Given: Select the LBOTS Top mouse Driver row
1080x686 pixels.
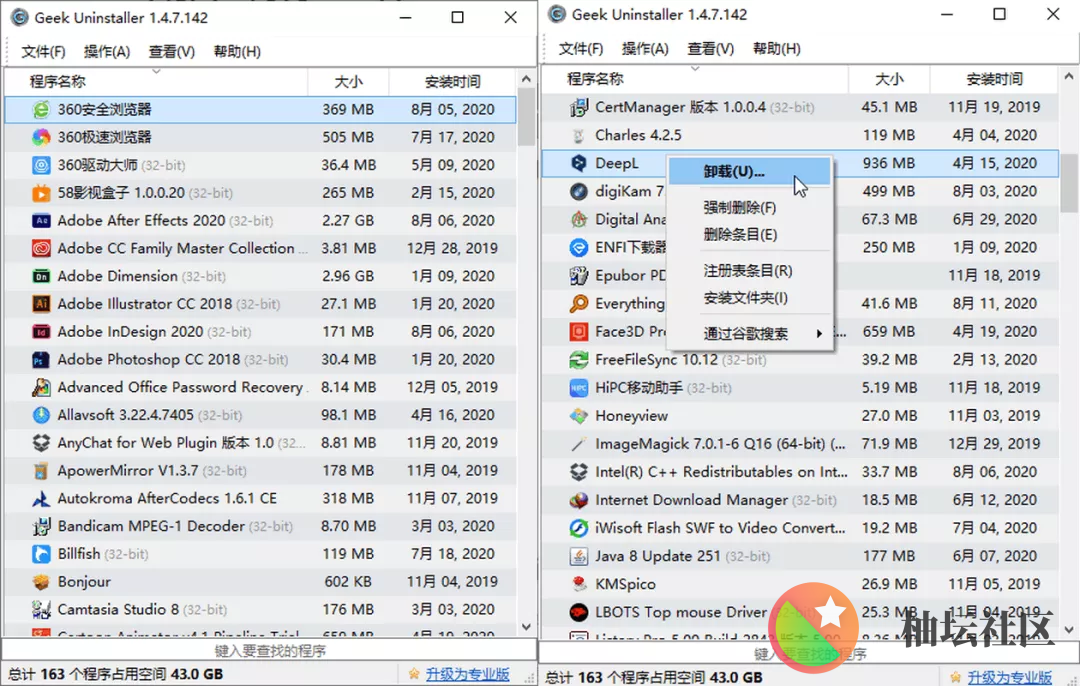Looking at the screenshot, I should point(800,612).
